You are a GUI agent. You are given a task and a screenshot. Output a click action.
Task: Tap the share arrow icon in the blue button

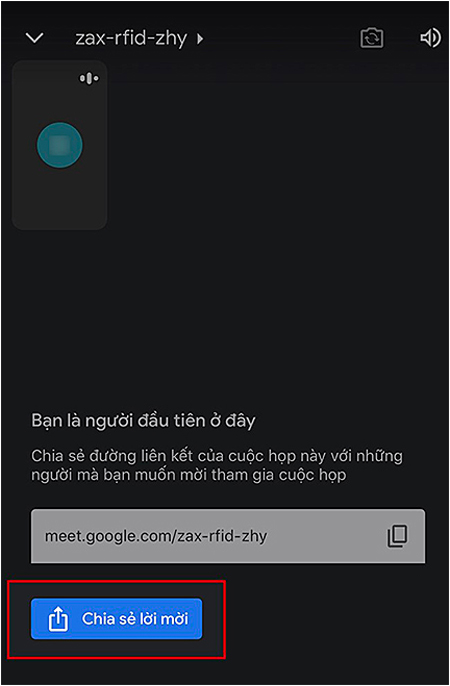click(x=58, y=619)
